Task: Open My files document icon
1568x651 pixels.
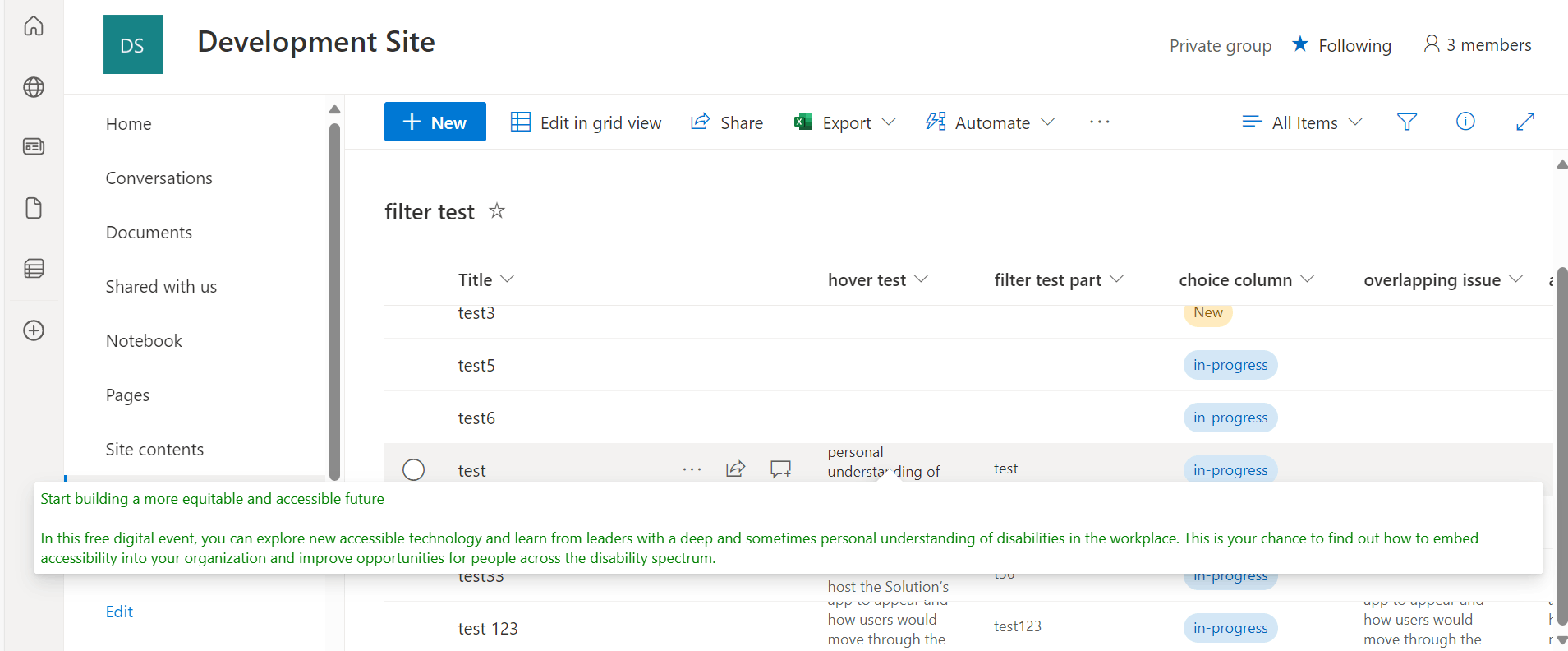Action: pyautogui.click(x=34, y=208)
